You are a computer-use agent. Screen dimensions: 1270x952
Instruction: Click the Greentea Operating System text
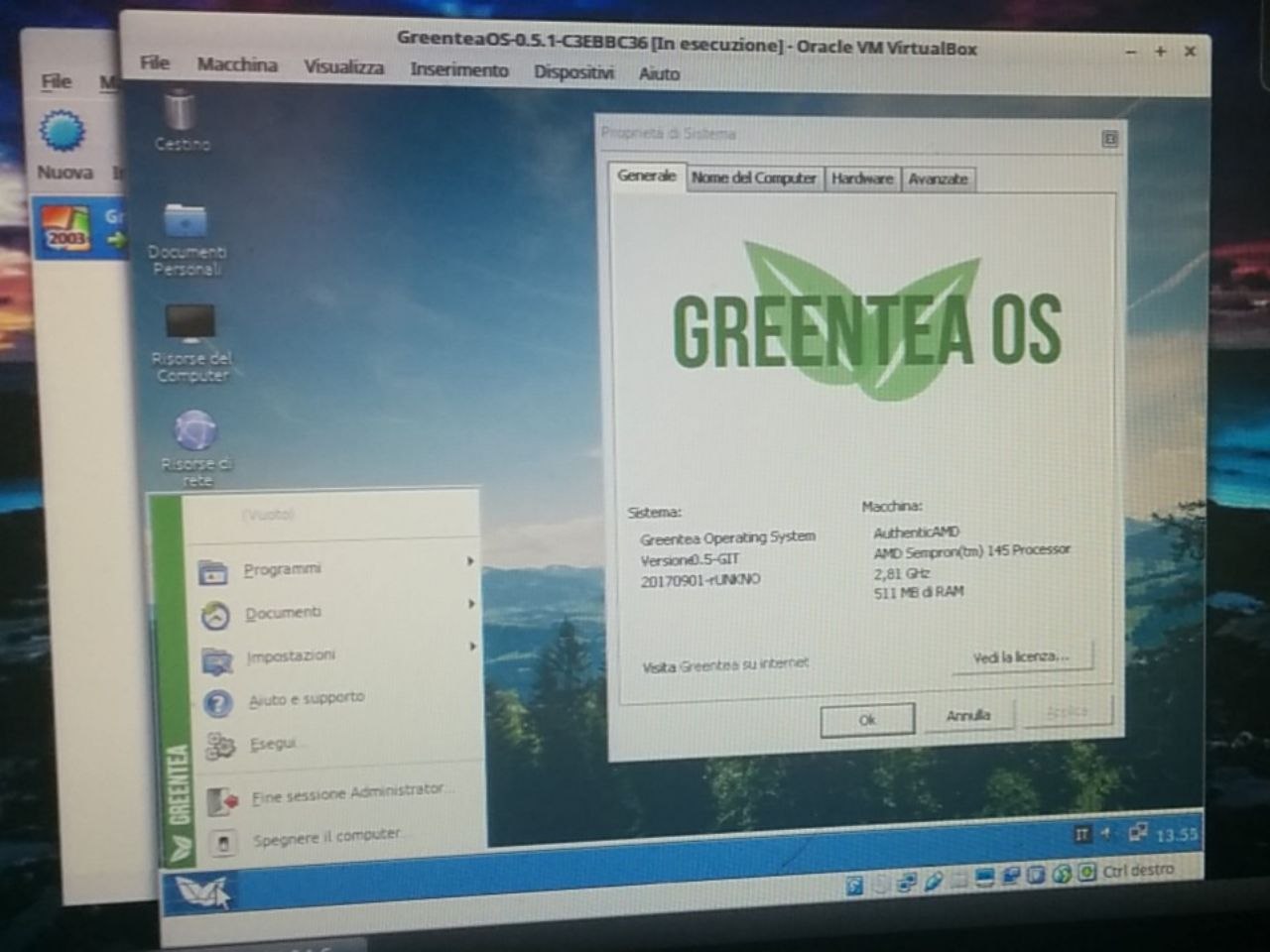(727, 537)
